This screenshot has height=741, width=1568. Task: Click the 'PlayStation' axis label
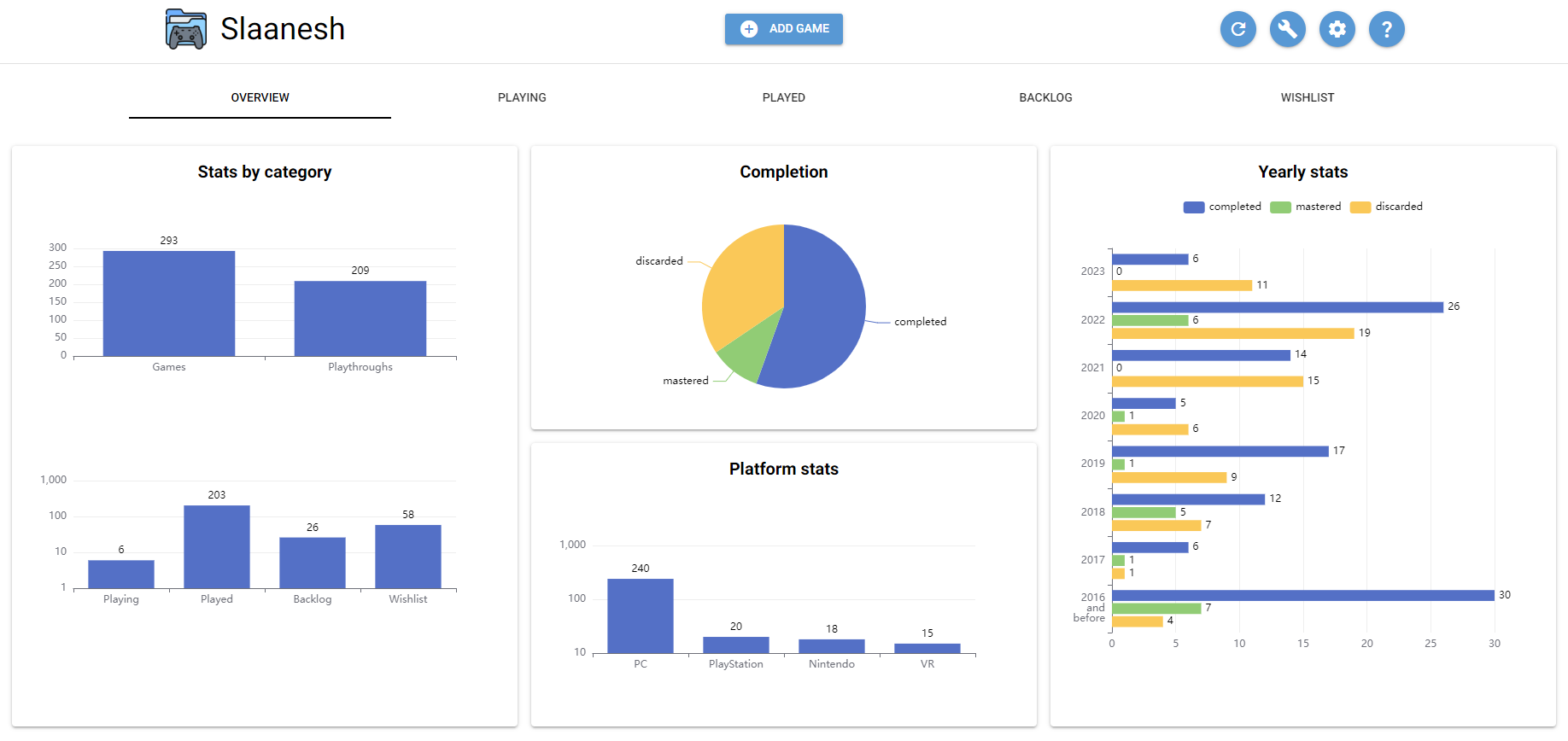click(x=736, y=664)
